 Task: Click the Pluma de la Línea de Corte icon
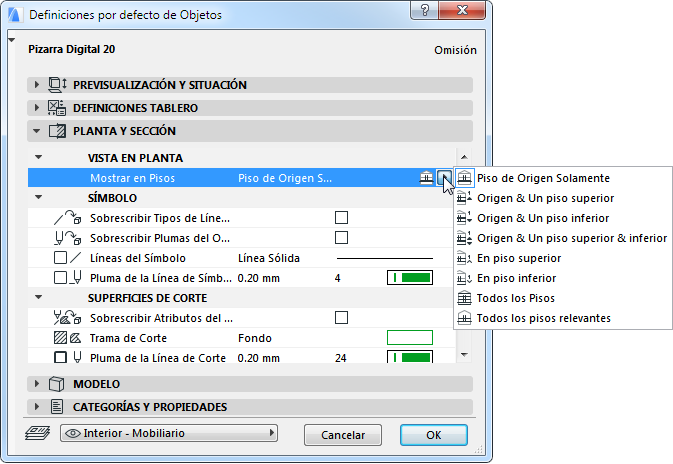pos(67,358)
